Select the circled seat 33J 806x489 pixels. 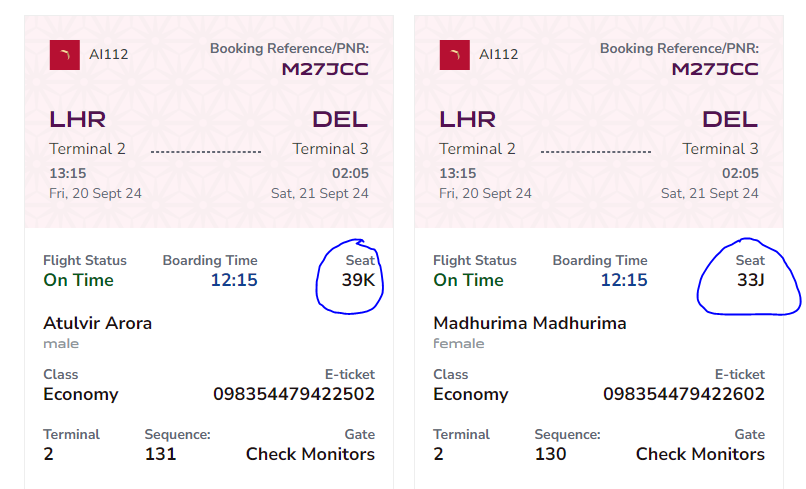750,280
